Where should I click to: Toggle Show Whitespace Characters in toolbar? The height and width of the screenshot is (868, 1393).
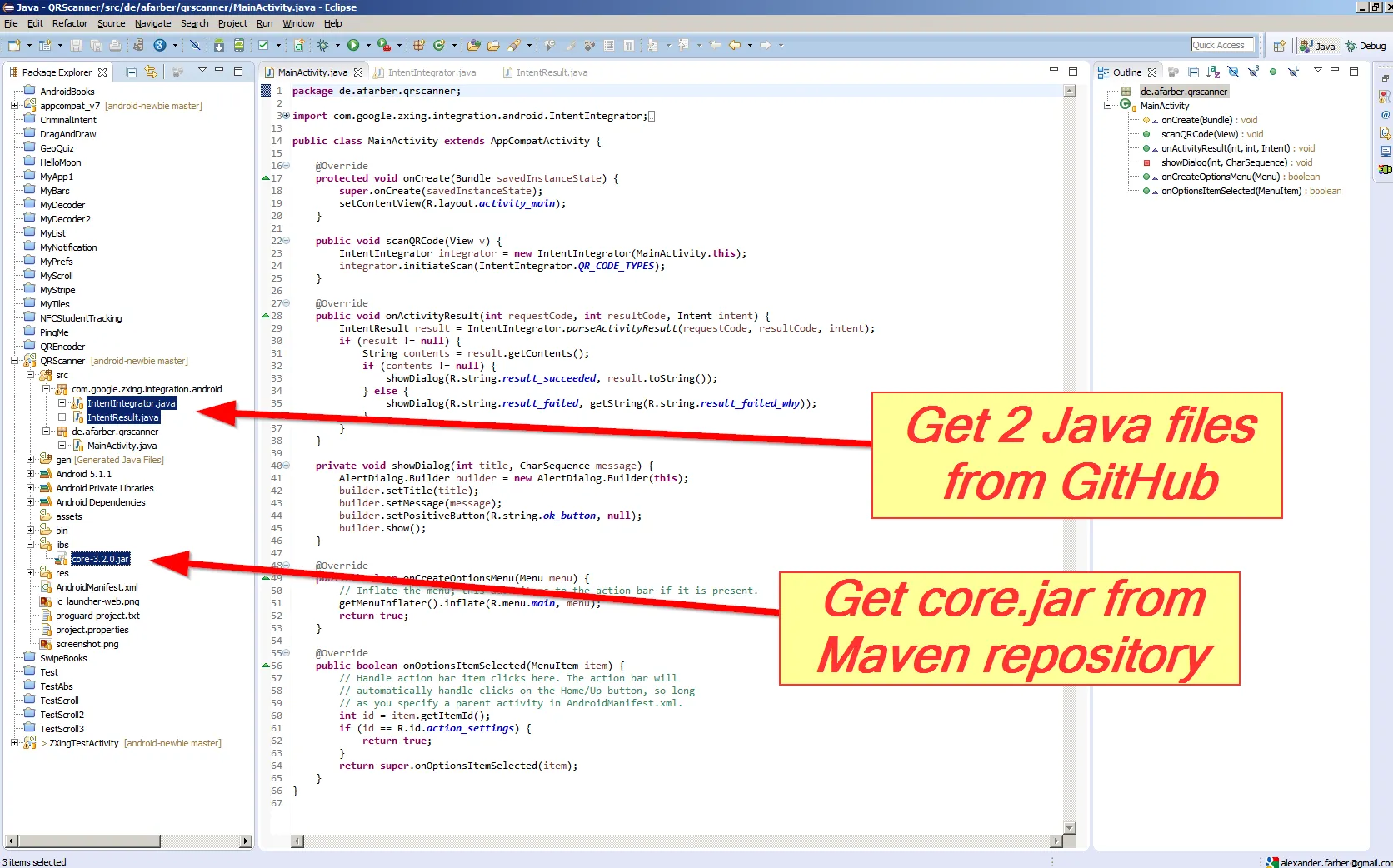pos(629,45)
